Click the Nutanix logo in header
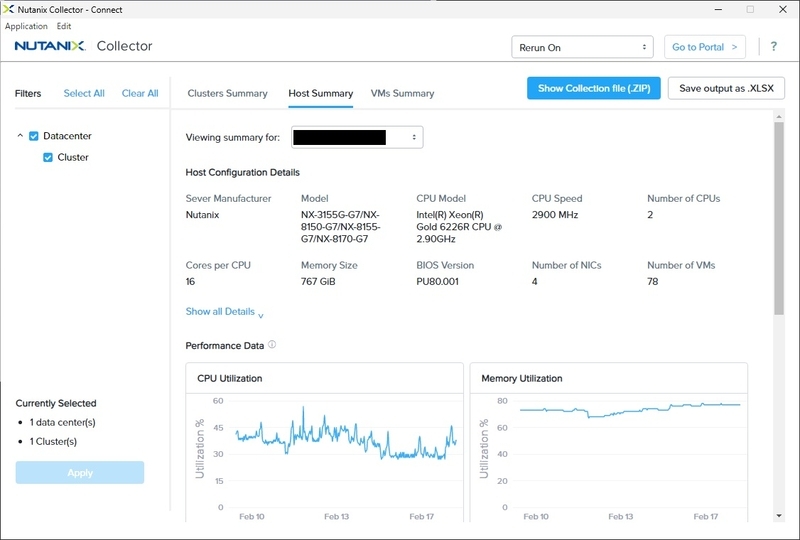The image size is (800, 540). click(50, 46)
